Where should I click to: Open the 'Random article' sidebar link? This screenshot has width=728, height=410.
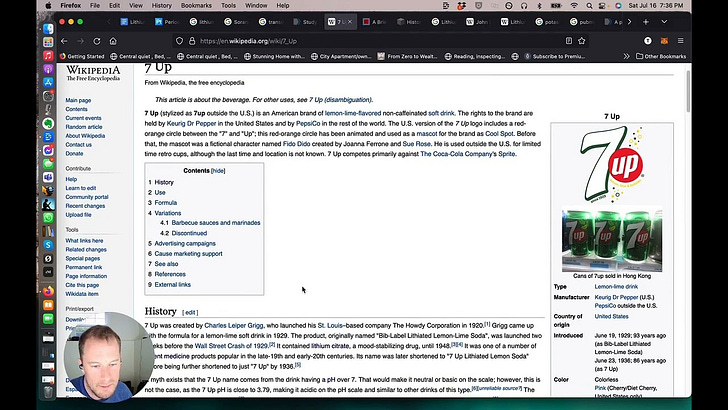pos(84,127)
